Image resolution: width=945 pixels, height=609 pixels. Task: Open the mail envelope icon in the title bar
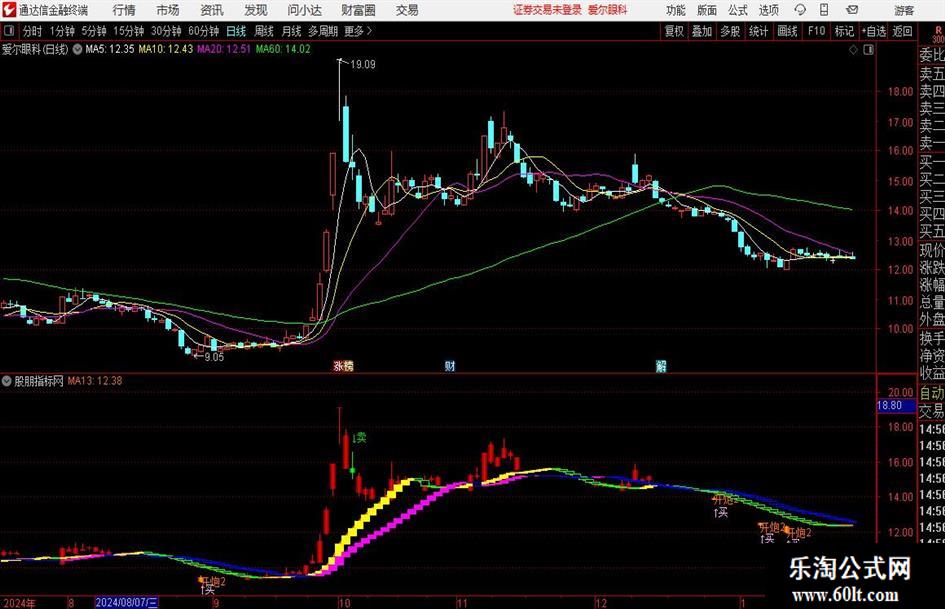(x=852, y=10)
